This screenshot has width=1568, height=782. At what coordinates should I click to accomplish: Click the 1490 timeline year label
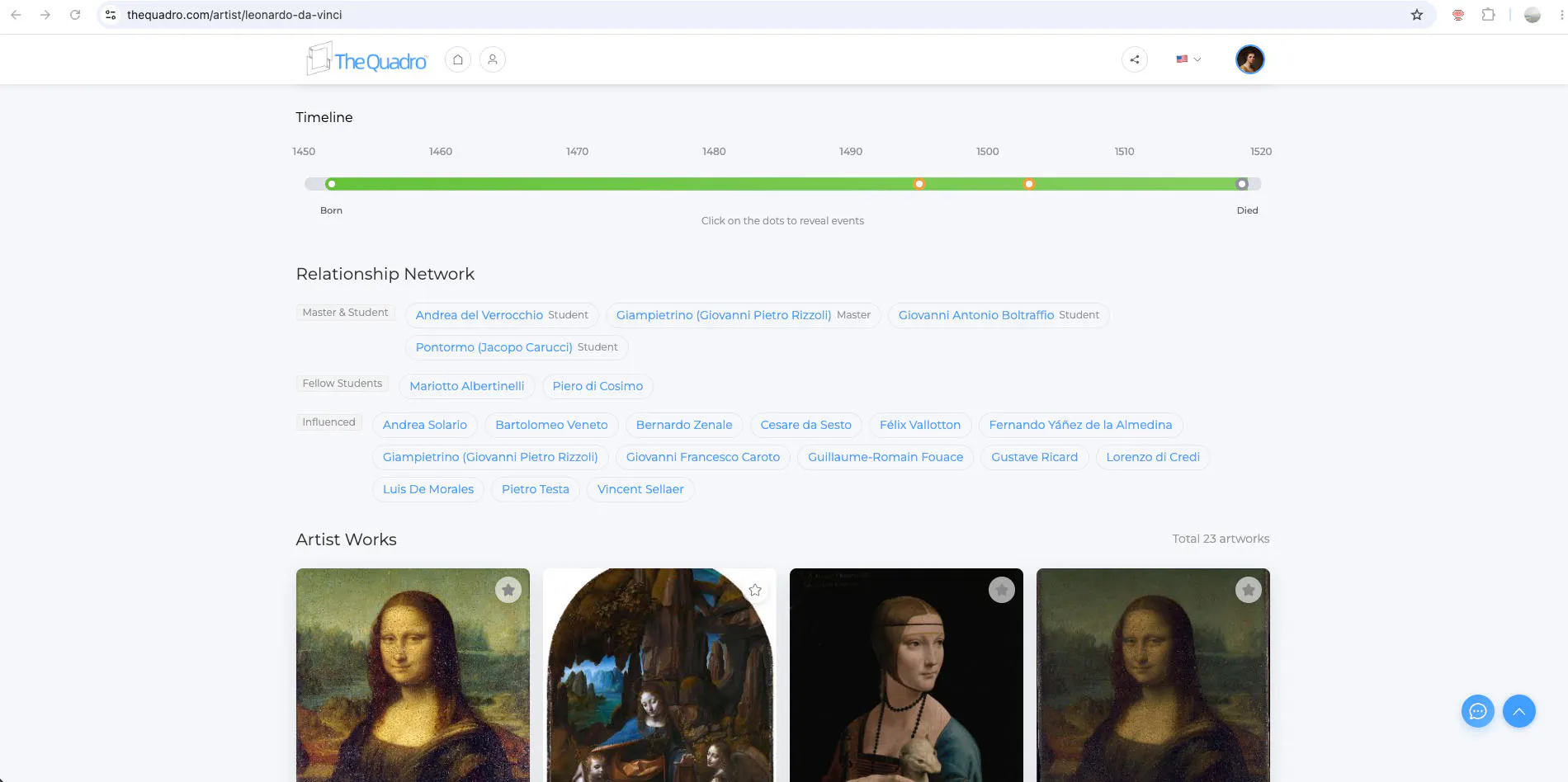click(x=851, y=152)
